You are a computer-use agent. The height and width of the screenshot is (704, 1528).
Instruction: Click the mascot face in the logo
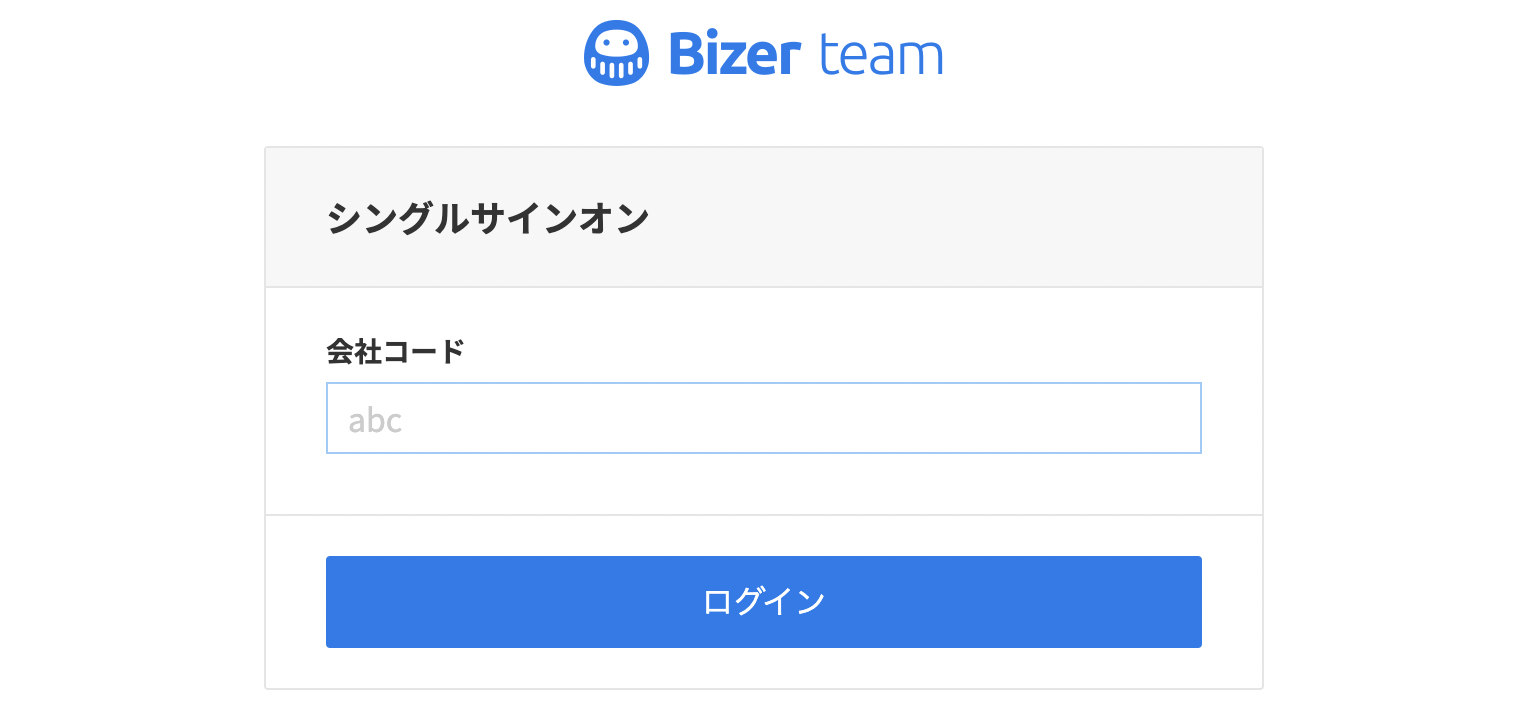click(615, 48)
